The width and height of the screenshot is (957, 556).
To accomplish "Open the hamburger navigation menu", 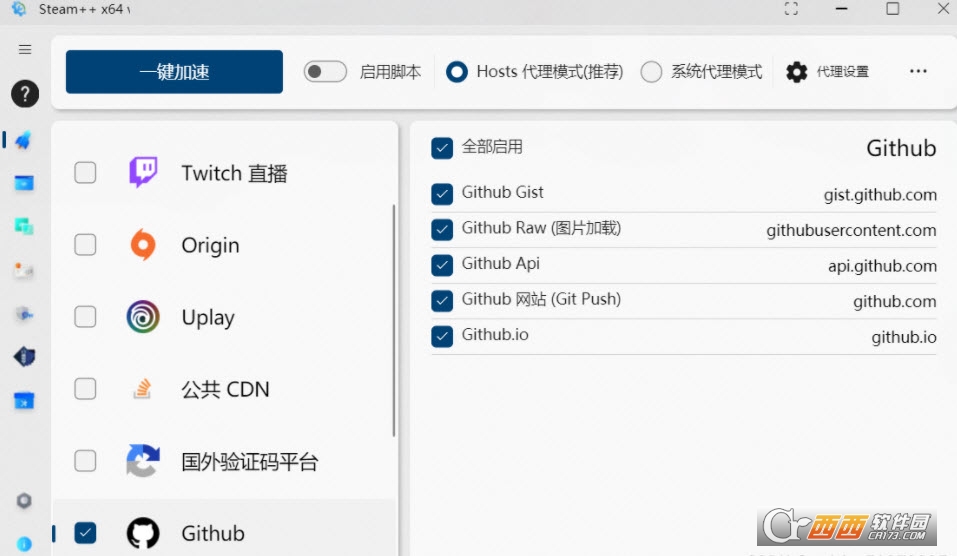I will coord(25,49).
